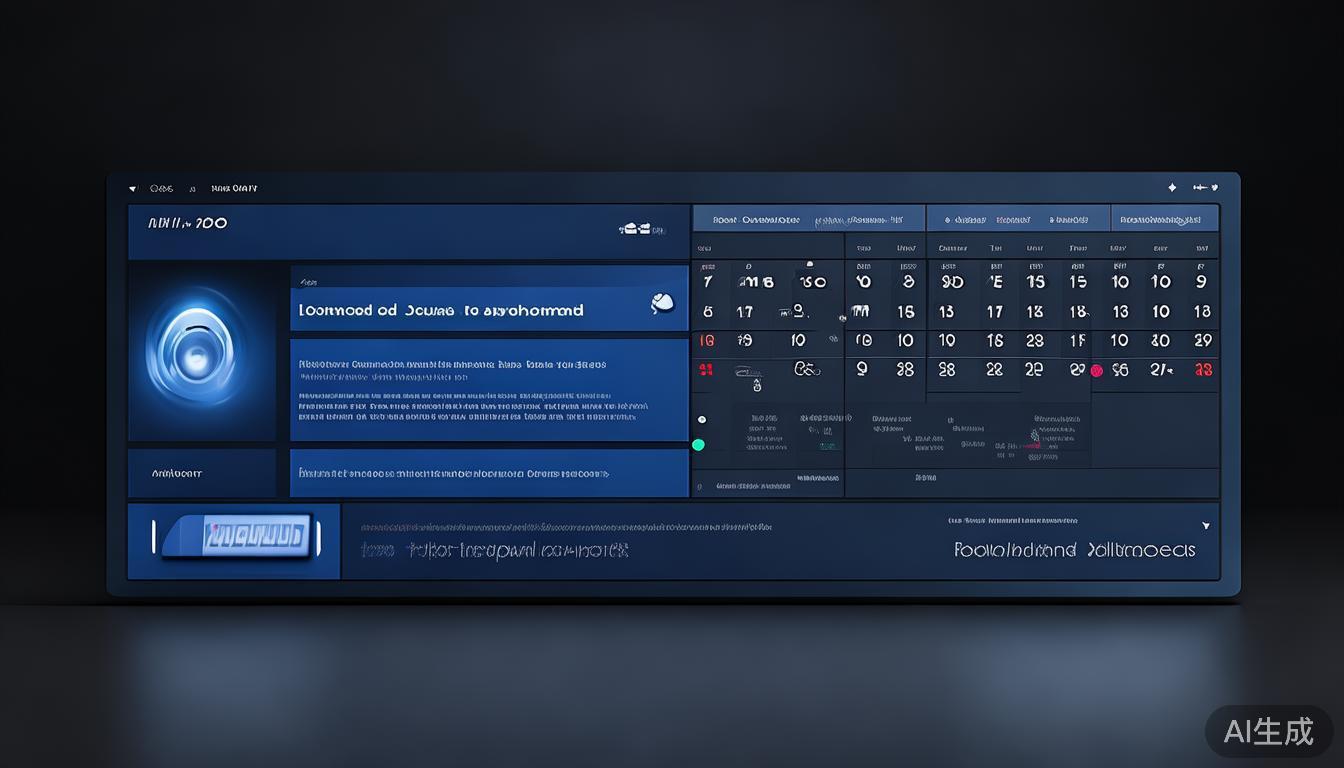Image resolution: width=1344 pixels, height=768 pixels.
Task: Click the large text in the bottom-right panel
Action: (x=1074, y=550)
